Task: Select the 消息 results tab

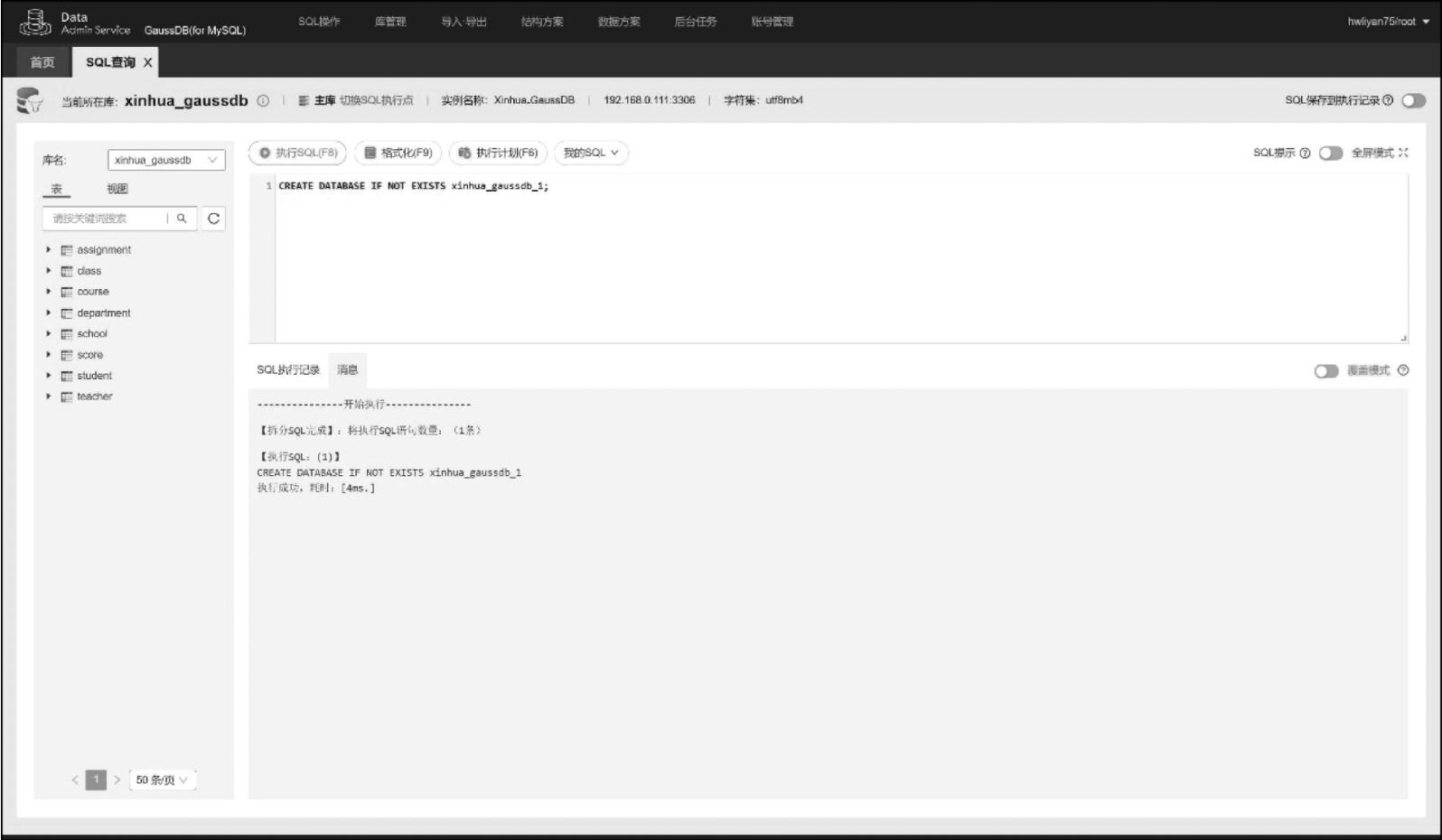Action: point(348,370)
